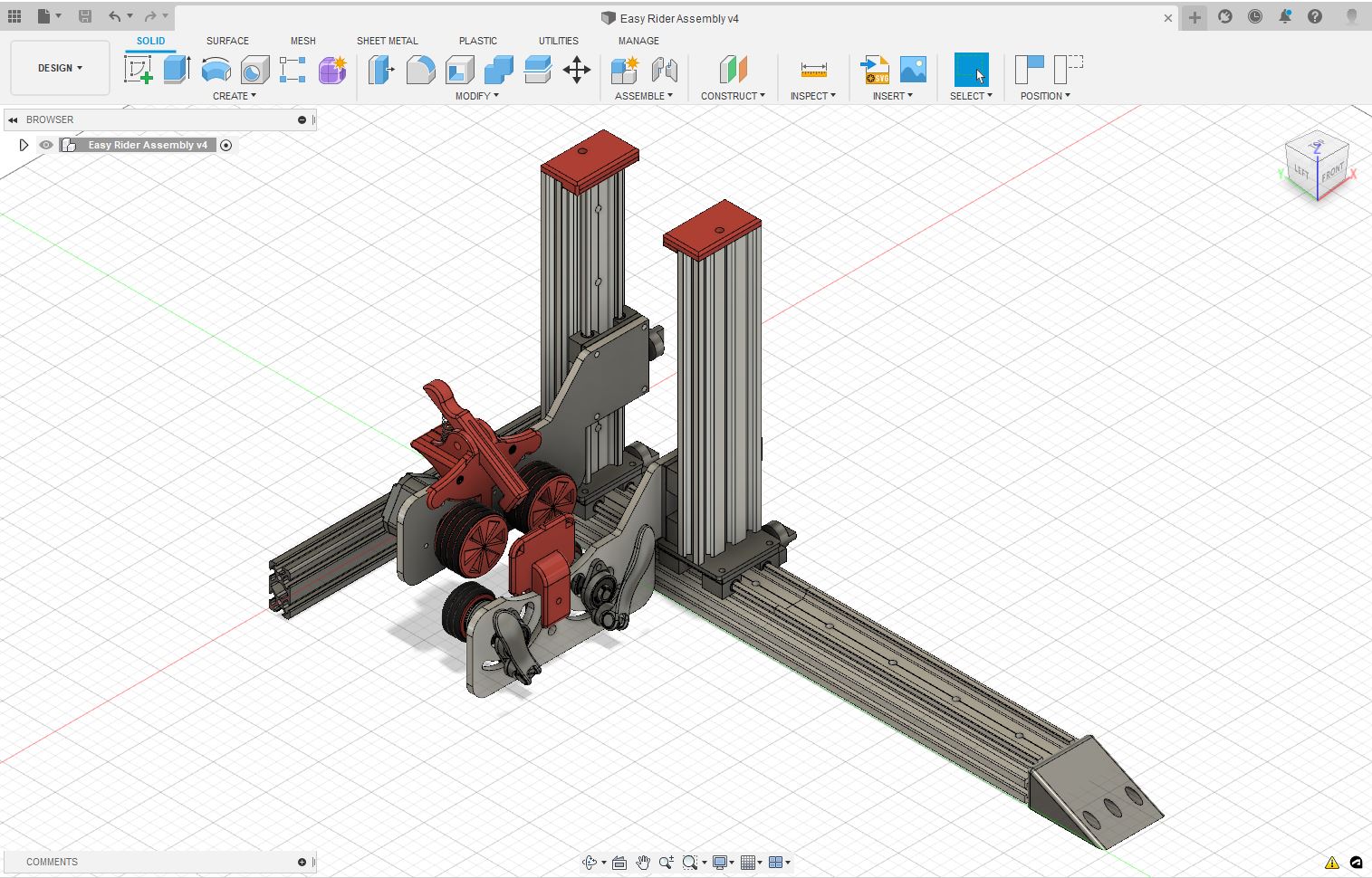Click the Insert SVG icon
The width and height of the screenshot is (1372, 878).
point(875,70)
